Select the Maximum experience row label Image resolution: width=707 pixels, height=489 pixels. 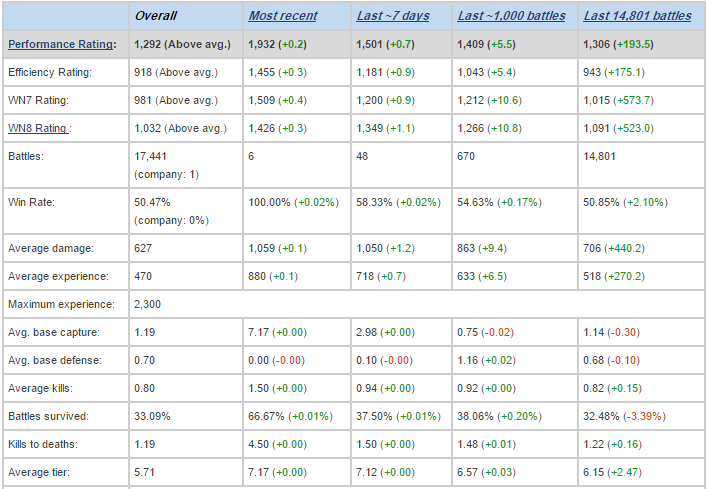point(61,304)
